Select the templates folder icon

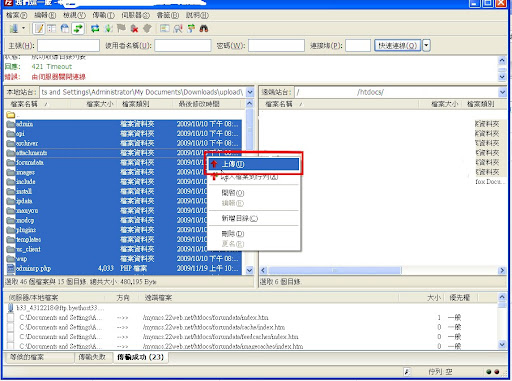tap(11, 239)
